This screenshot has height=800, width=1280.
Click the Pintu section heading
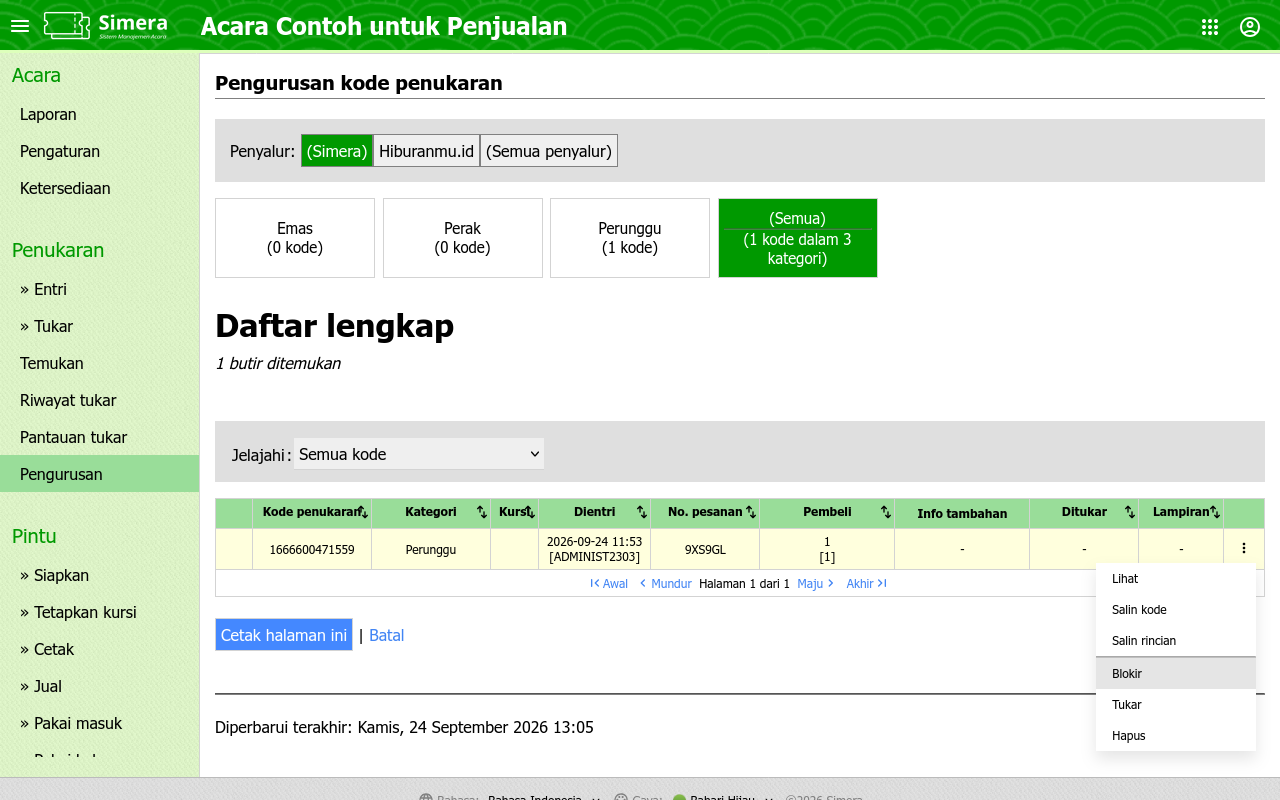(x=34, y=536)
